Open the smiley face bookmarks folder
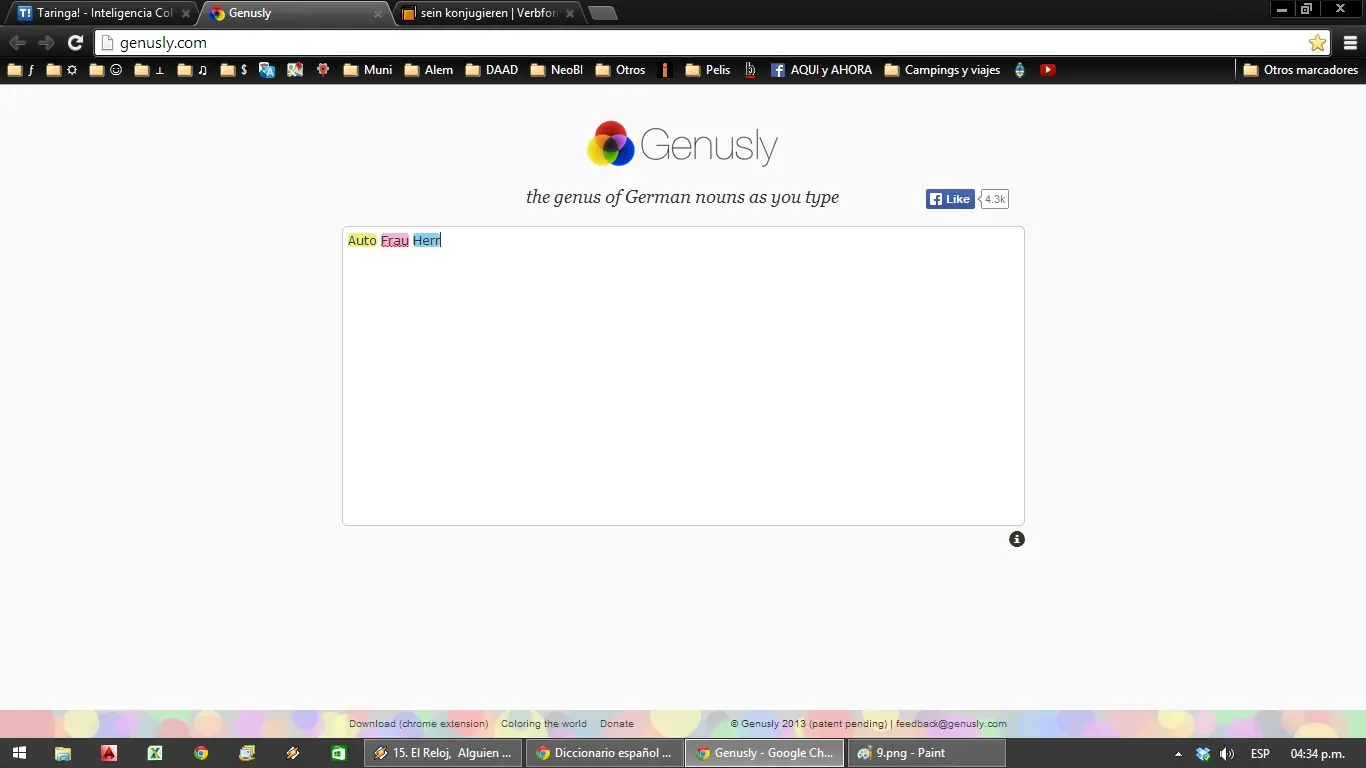1366x768 pixels. [x=106, y=70]
